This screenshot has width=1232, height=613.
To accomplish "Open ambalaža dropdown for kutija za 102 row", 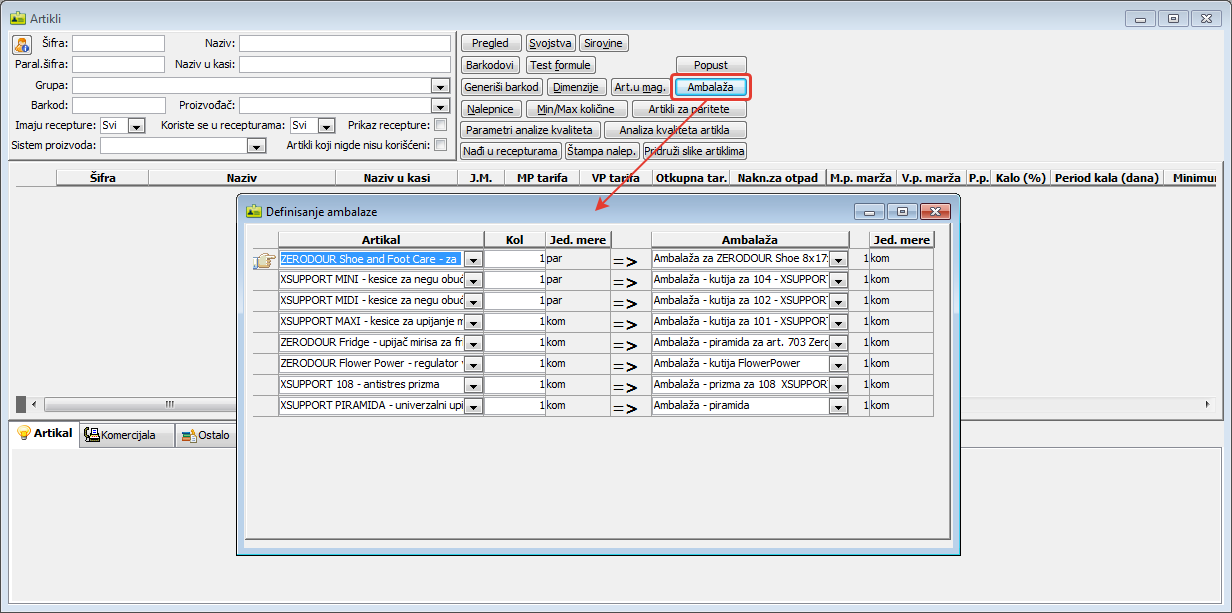I will [x=838, y=301].
